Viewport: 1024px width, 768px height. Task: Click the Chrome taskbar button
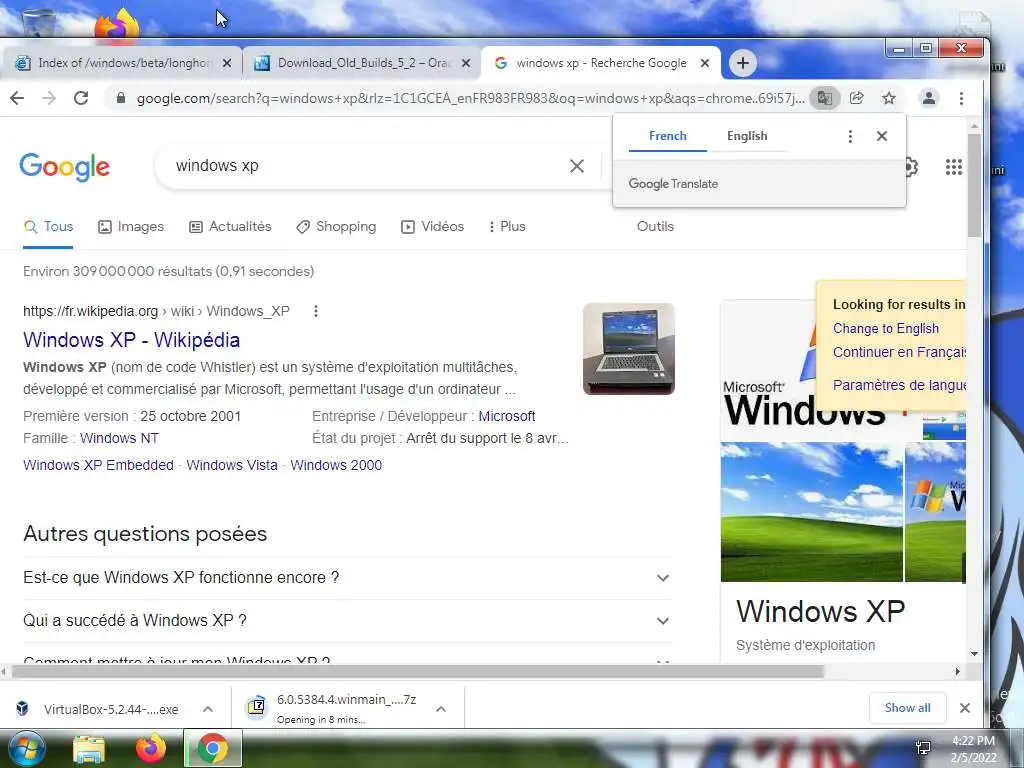click(x=212, y=748)
